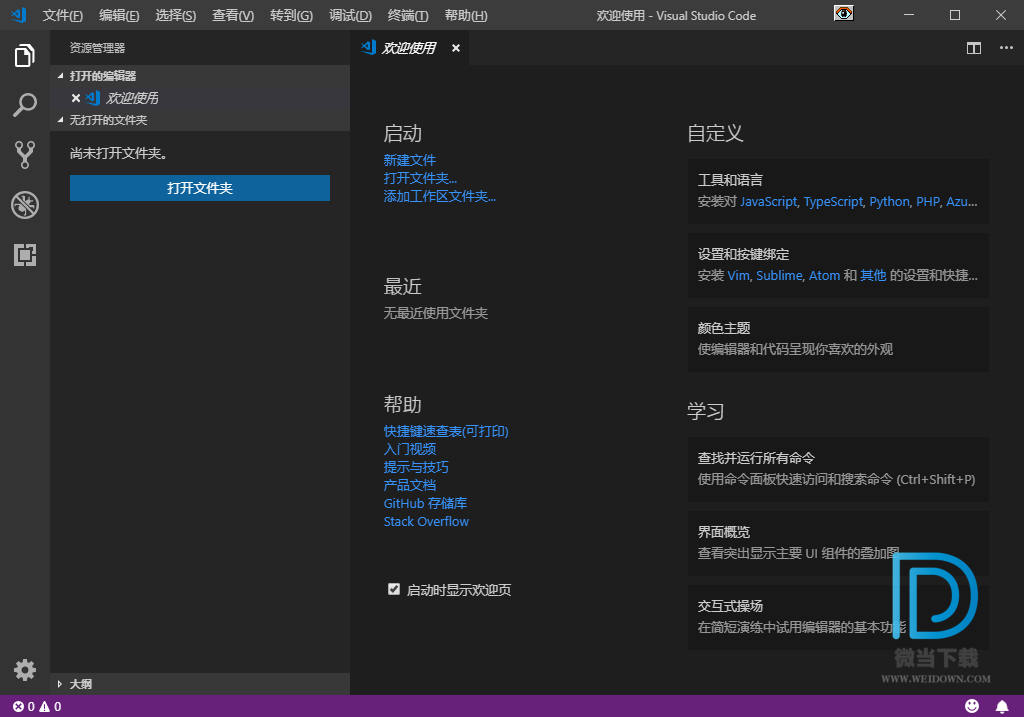Click the 添加工作区文件夹... link
The height and width of the screenshot is (717, 1024).
click(x=440, y=197)
